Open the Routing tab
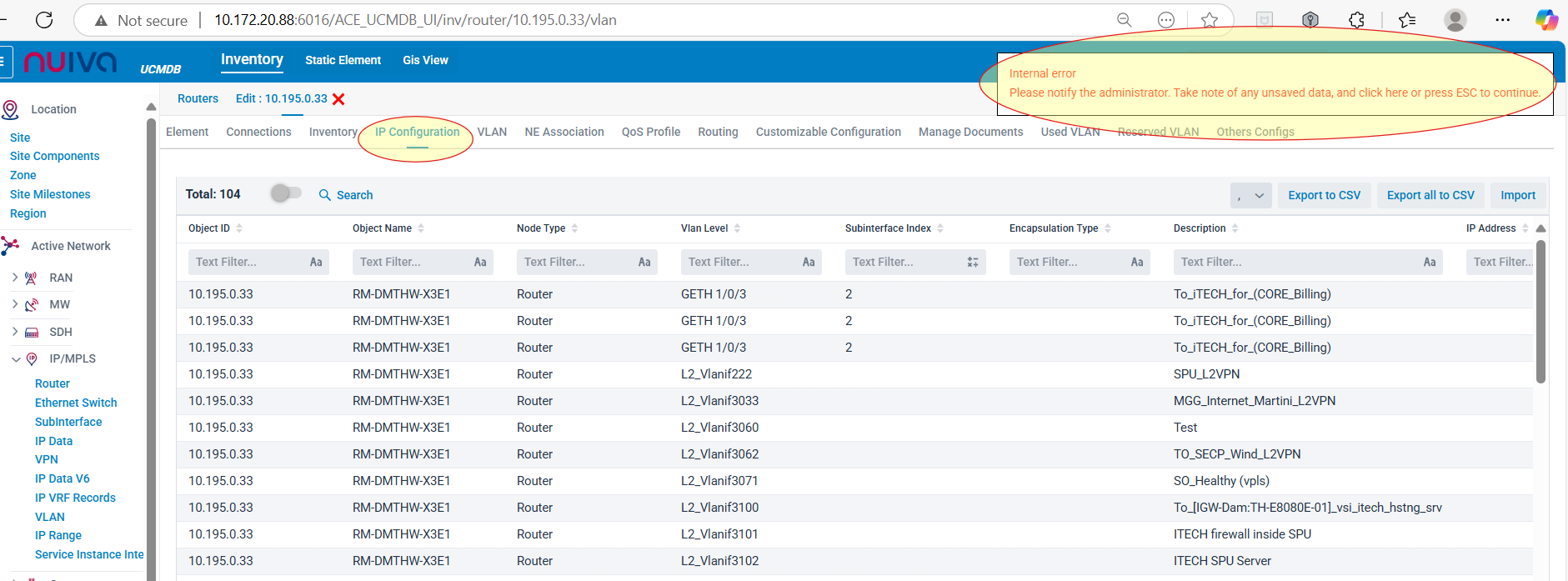The width and height of the screenshot is (1568, 581). click(x=718, y=132)
